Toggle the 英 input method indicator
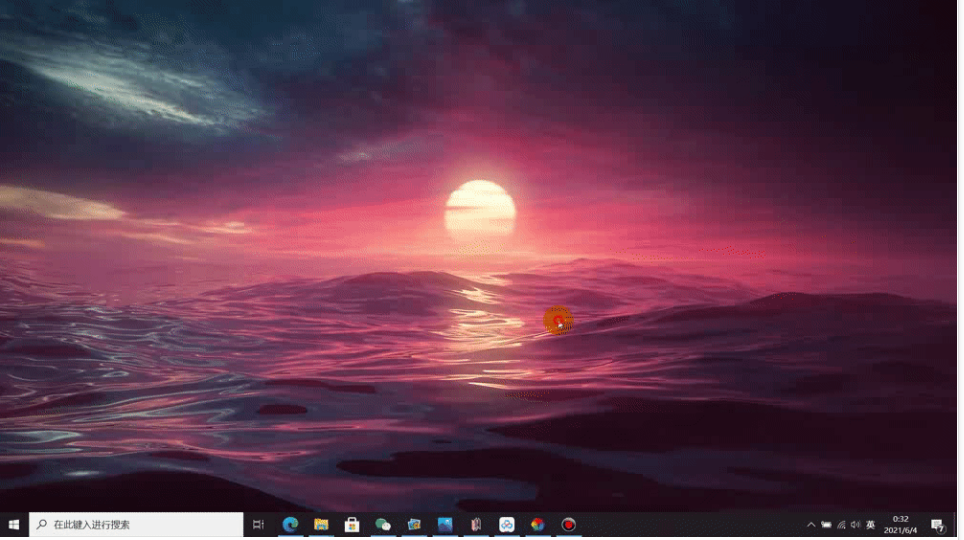This screenshot has width=964, height=540. click(x=871, y=525)
